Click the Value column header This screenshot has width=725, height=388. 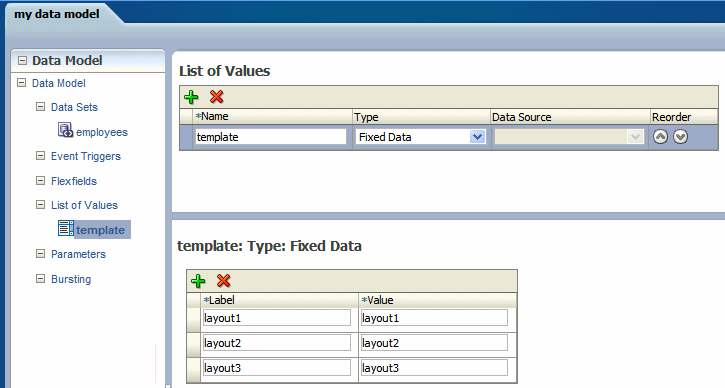[x=437, y=300]
